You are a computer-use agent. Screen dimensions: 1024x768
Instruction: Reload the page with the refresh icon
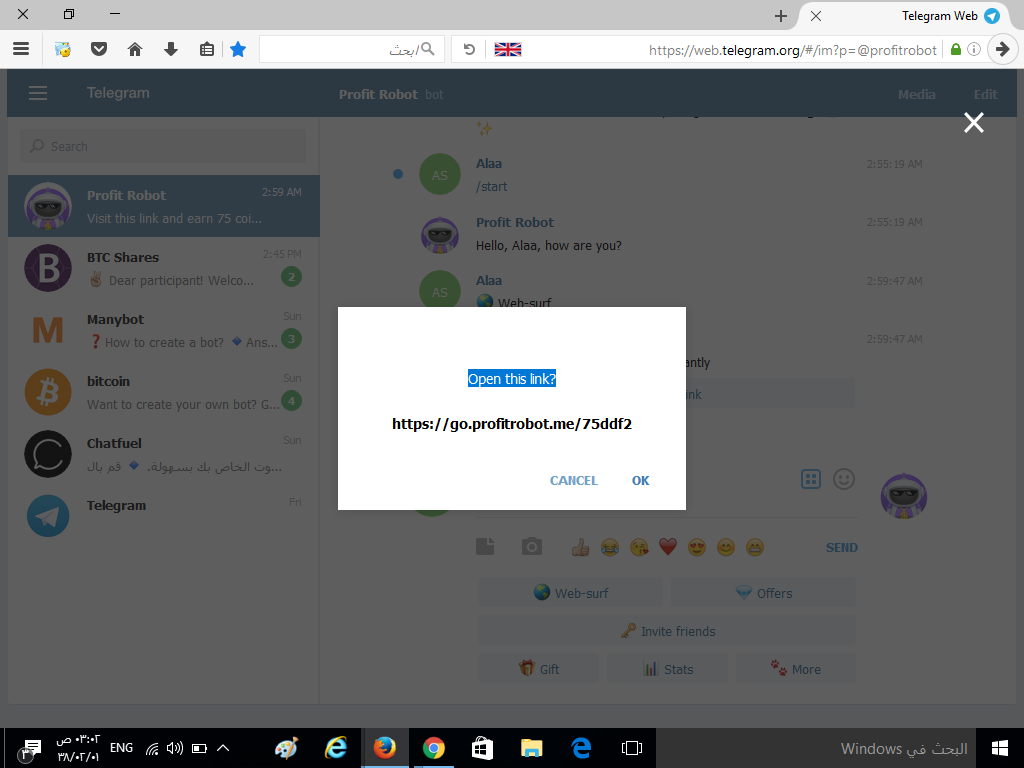point(469,49)
